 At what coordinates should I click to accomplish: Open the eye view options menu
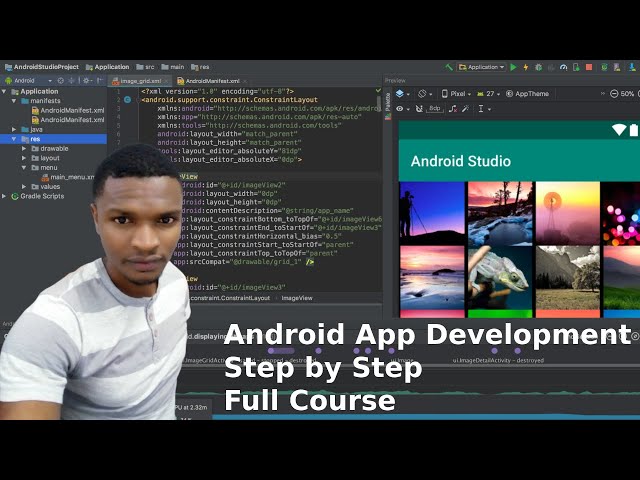point(402,109)
